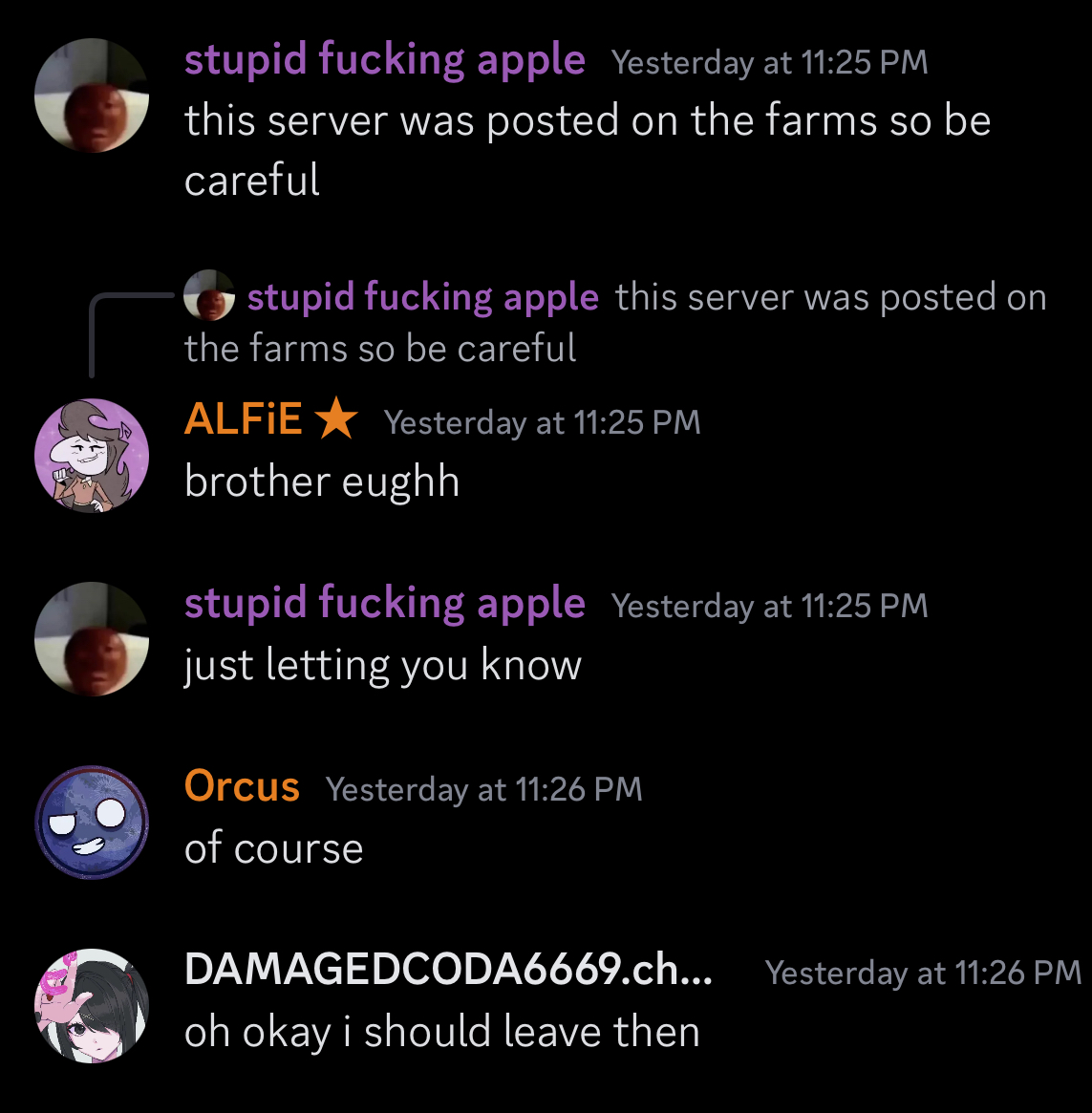The height and width of the screenshot is (1113, 1092).
Task: Select the 'oh okay i should leave then' message
Action: point(442,1032)
